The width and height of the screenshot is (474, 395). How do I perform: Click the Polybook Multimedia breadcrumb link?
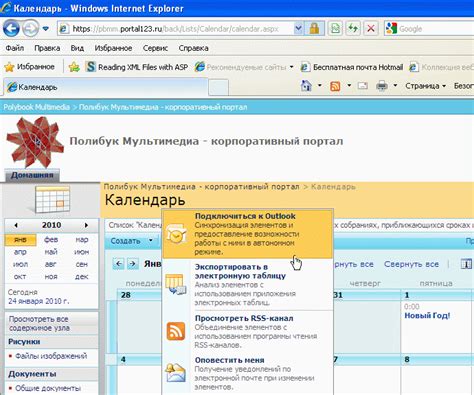point(36,107)
